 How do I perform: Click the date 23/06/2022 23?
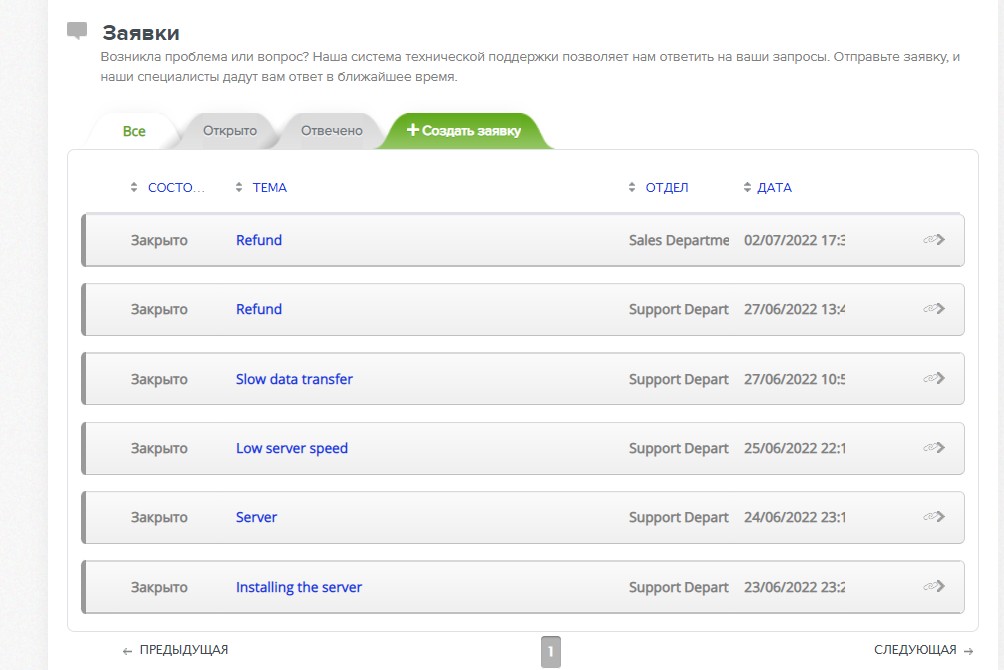coord(794,587)
